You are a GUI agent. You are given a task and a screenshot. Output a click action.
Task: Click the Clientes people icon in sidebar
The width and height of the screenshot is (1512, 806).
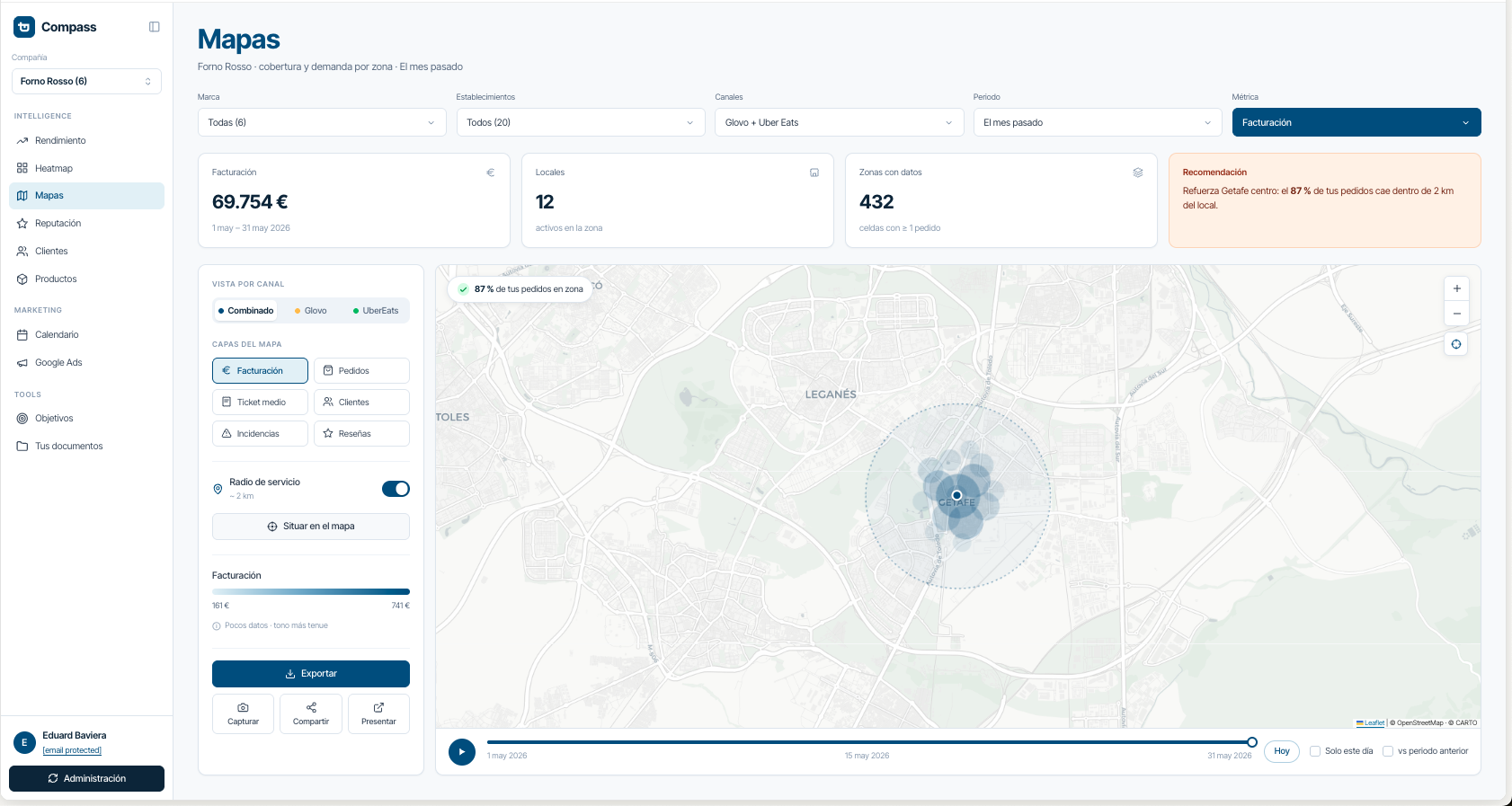pos(22,252)
